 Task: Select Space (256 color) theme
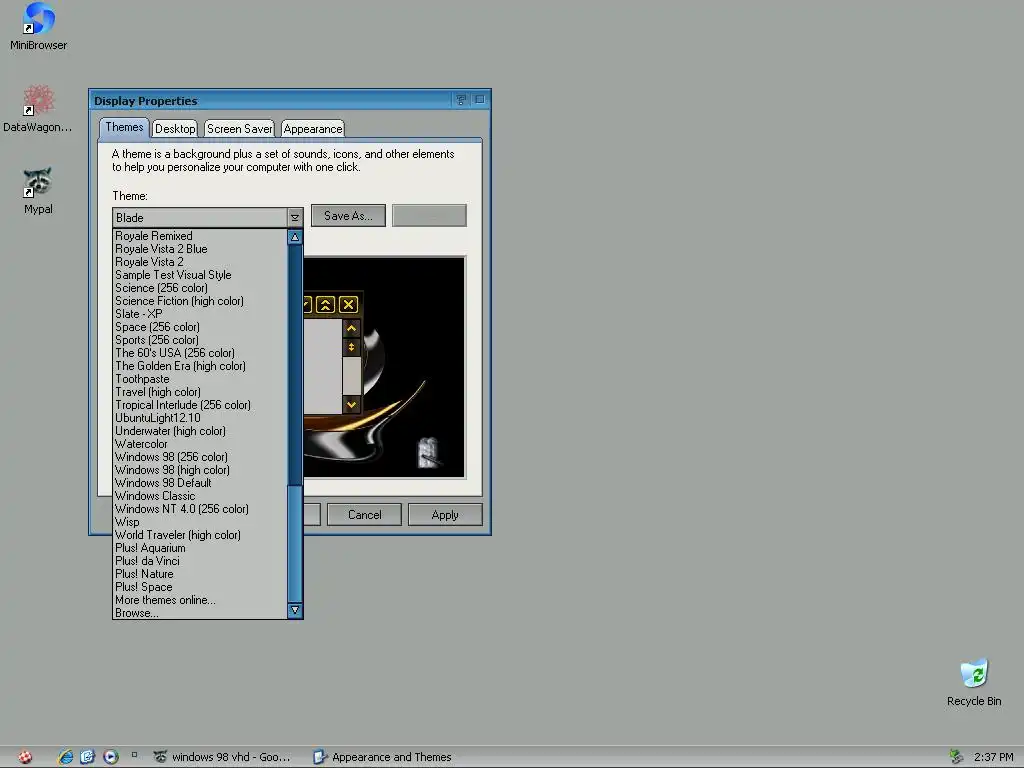[x=200, y=327]
